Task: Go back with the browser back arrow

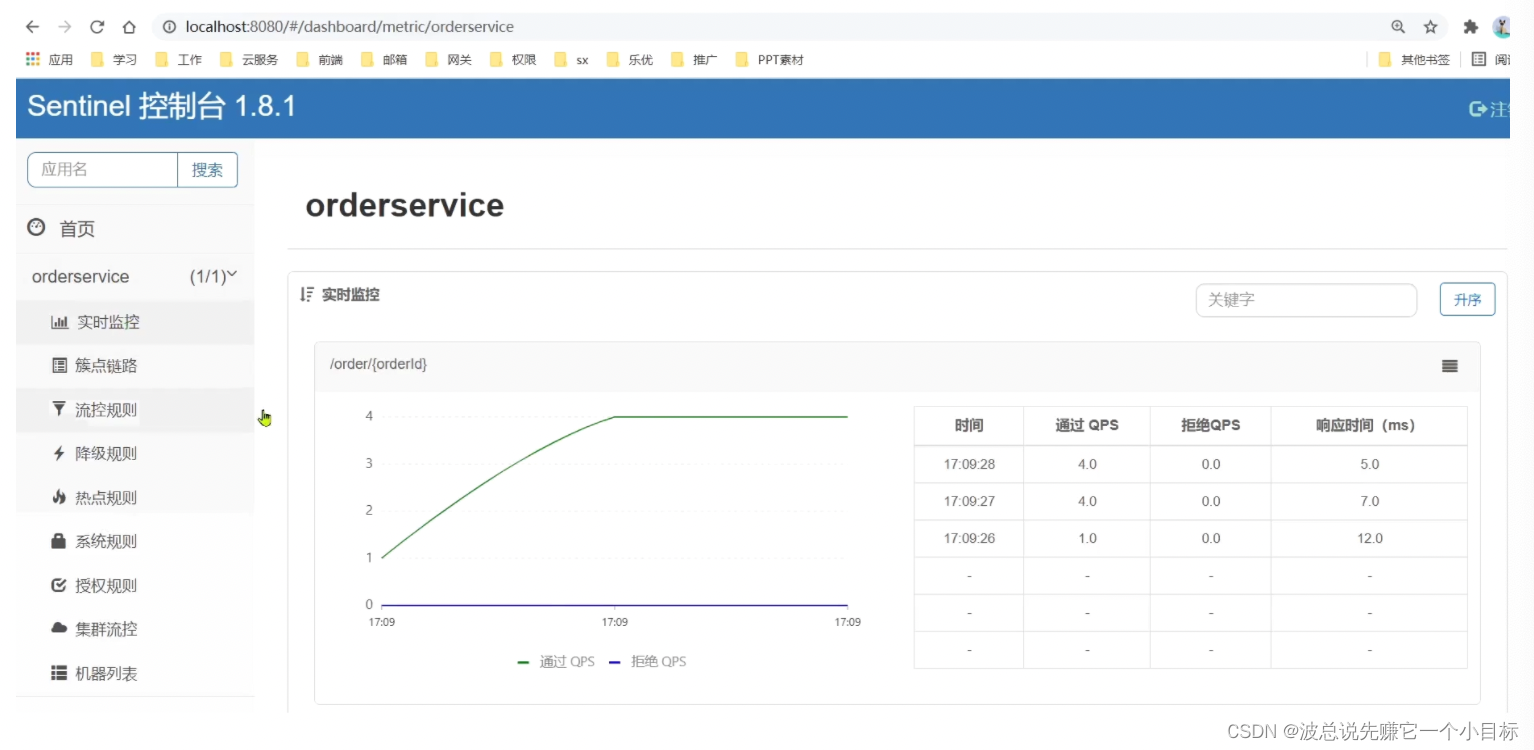Action: [32, 27]
